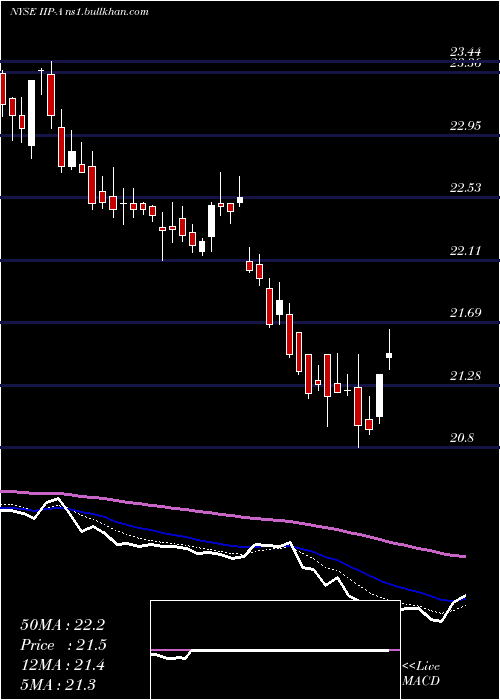The image size is (500, 700).
Task: Click the tall white candle near 22.95
Action: click(31, 113)
